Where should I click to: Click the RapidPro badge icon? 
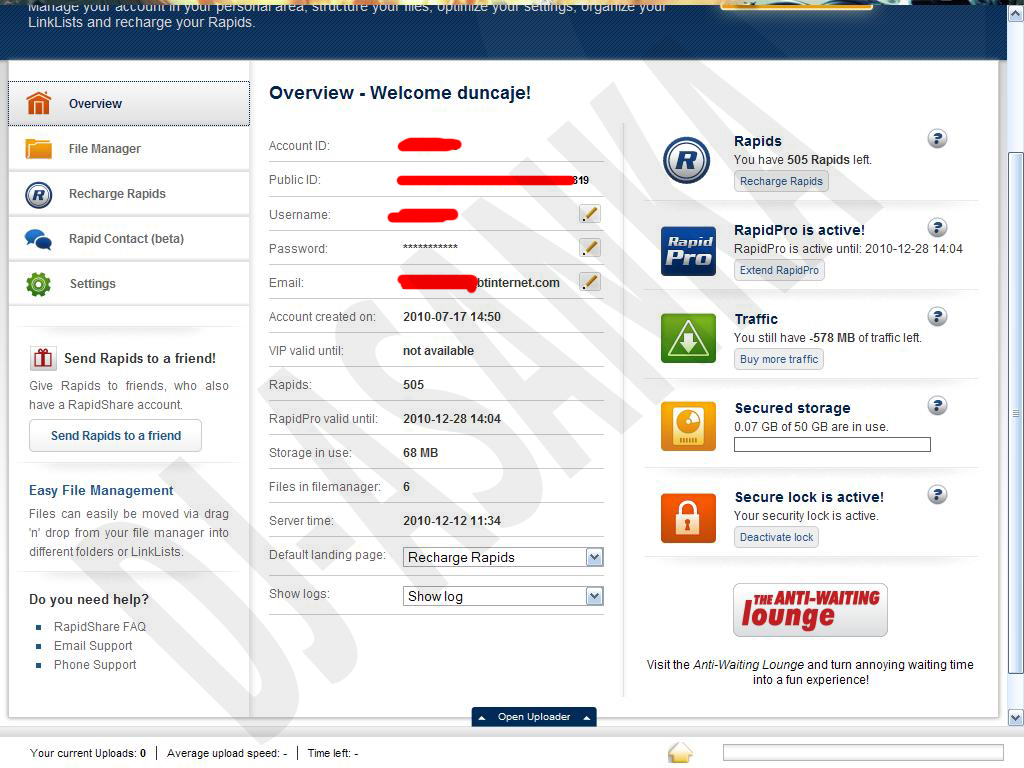pos(688,251)
